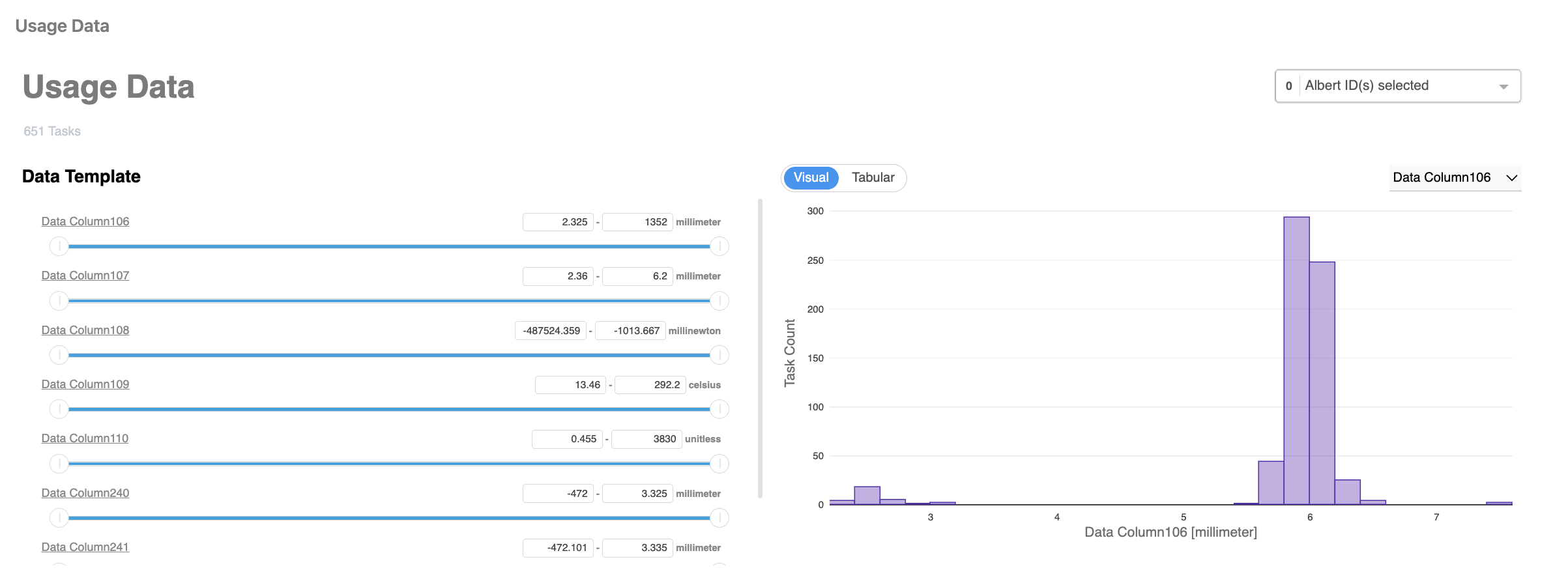Image resolution: width=1568 pixels, height=581 pixels.
Task: Click Data Column108 maximum millinewton field
Action: coord(630,331)
